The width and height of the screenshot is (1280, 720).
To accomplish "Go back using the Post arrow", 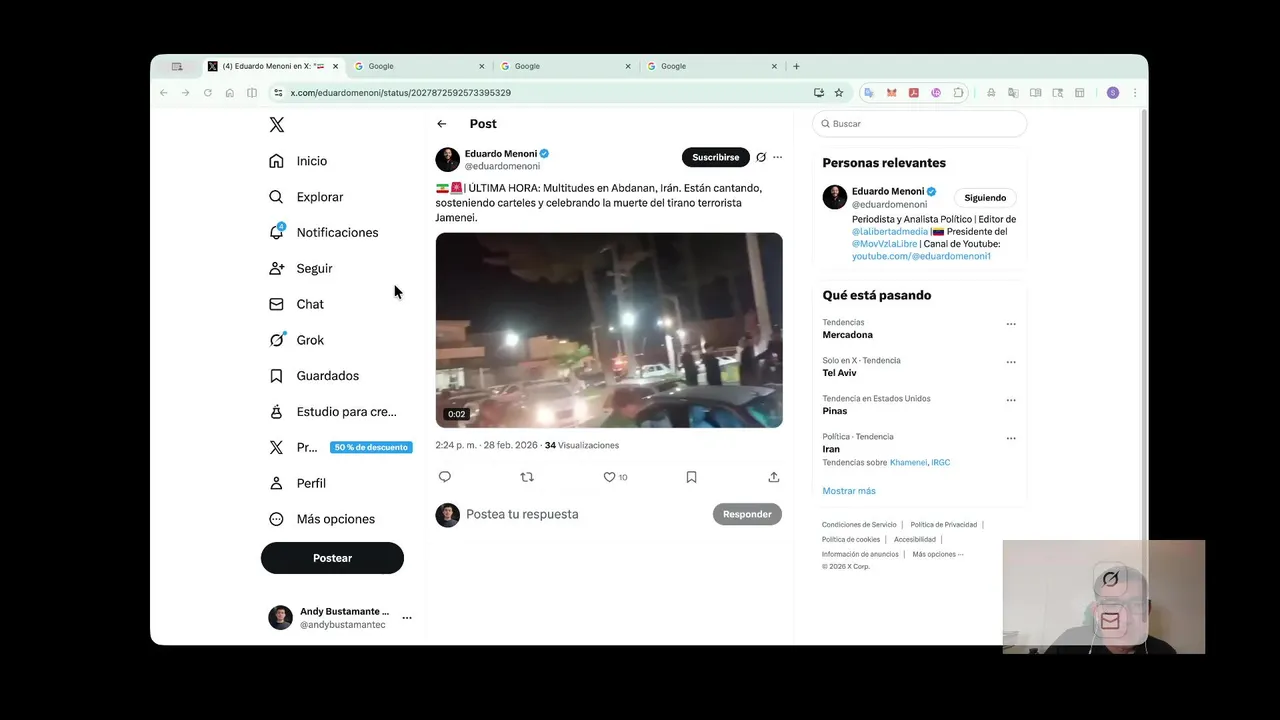I will [x=442, y=124].
